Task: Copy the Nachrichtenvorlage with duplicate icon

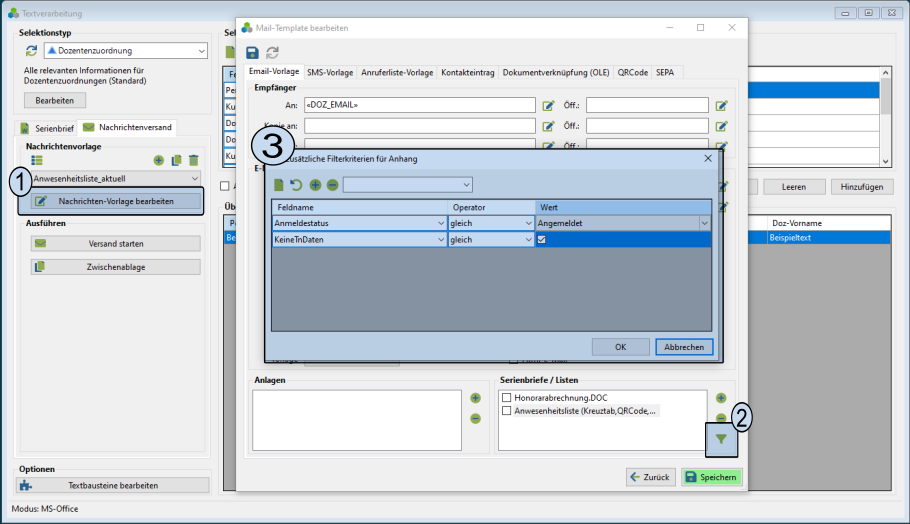Action: 176,161
